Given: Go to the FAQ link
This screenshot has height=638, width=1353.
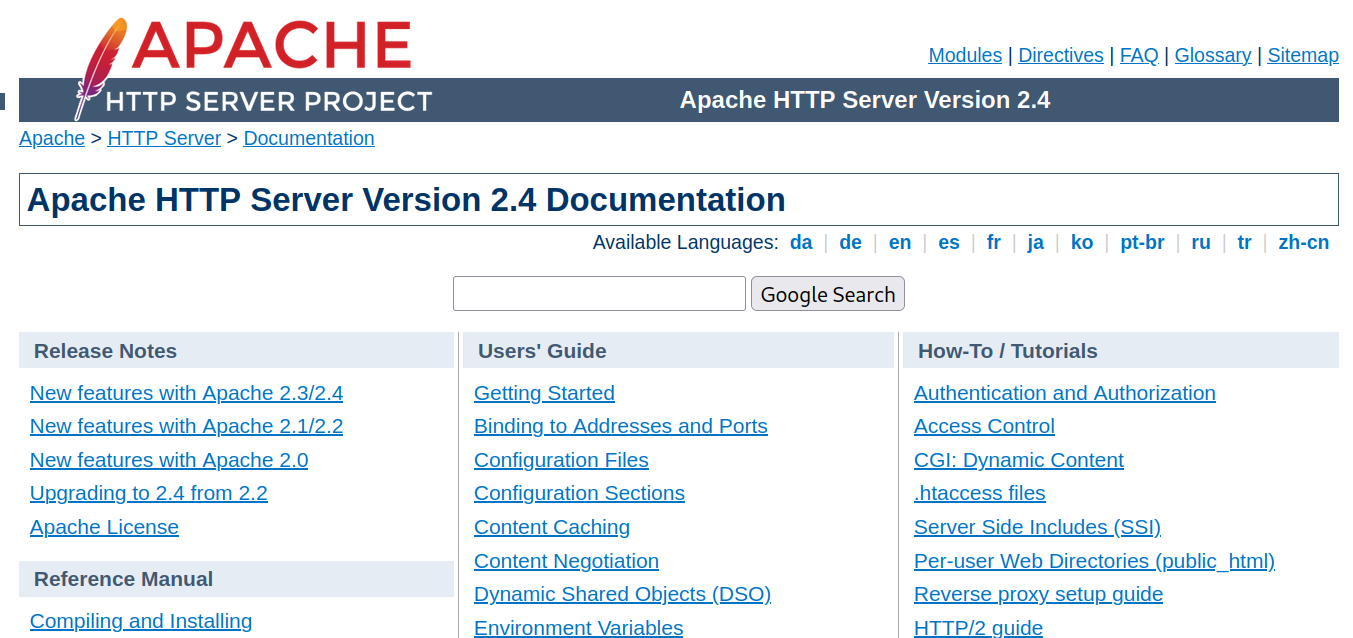Looking at the screenshot, I should coord(1139,56).
